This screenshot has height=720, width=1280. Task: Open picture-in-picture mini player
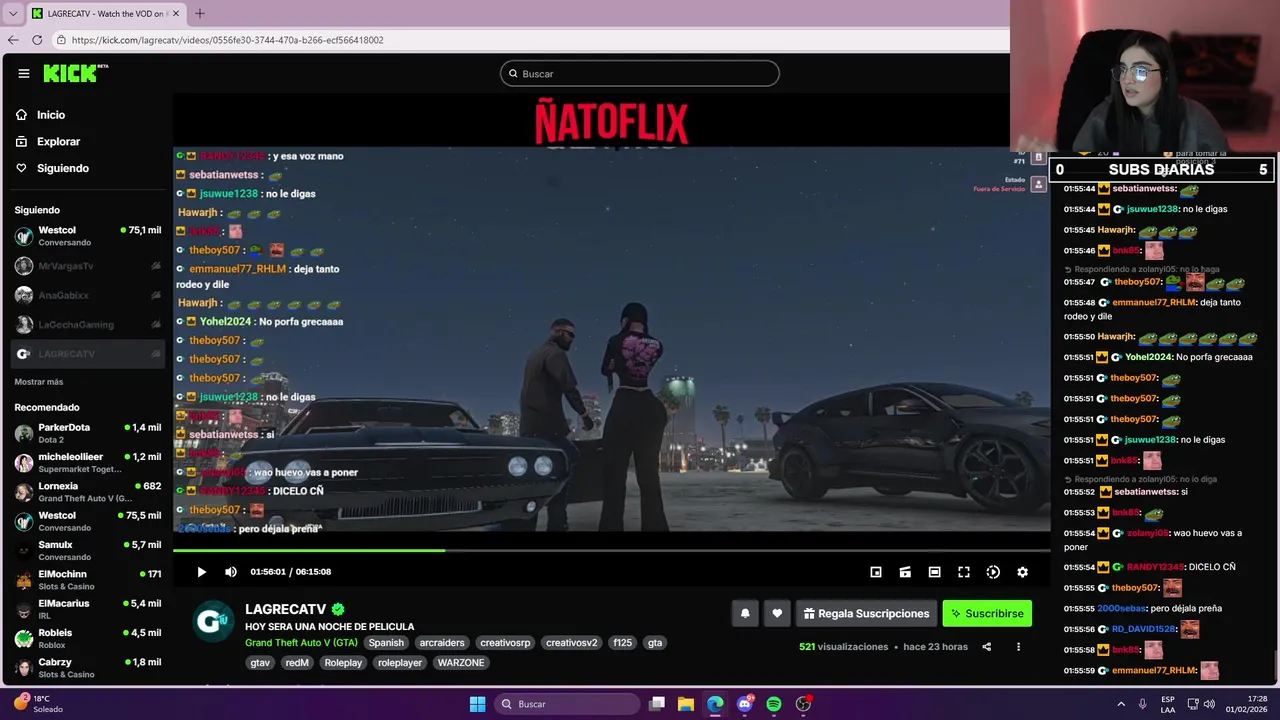(876, 572)
